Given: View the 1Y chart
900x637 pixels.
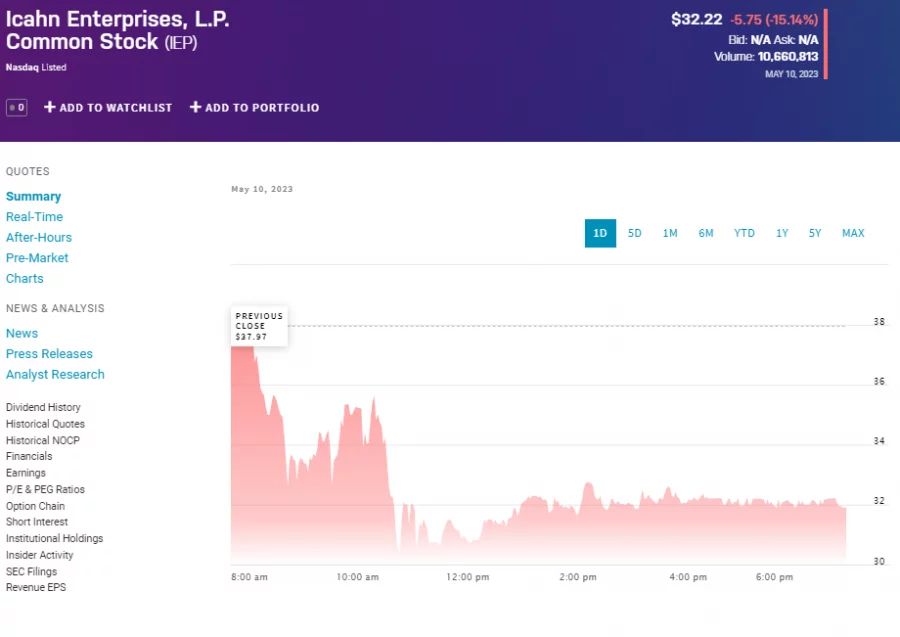Looking at the screenshot, I should pyautogui.click(x=782, y=232).
